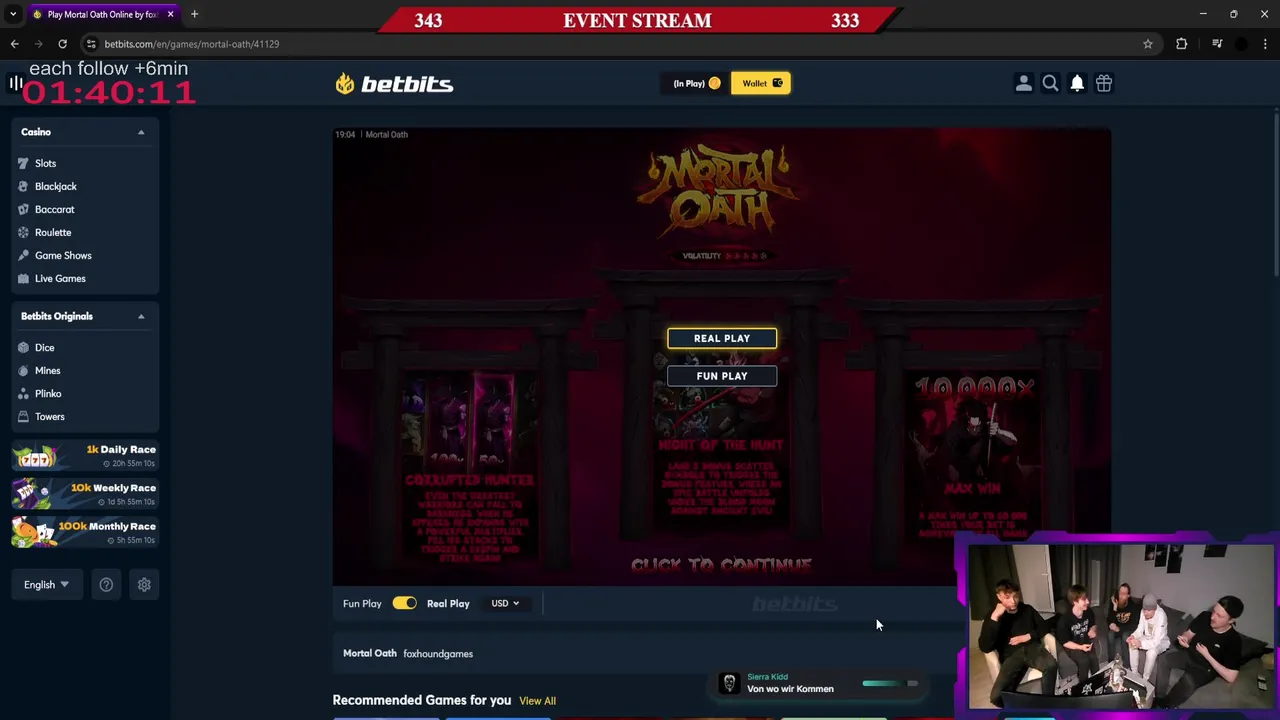Click the CLICK TO CONTINUE text

[721, 565]
